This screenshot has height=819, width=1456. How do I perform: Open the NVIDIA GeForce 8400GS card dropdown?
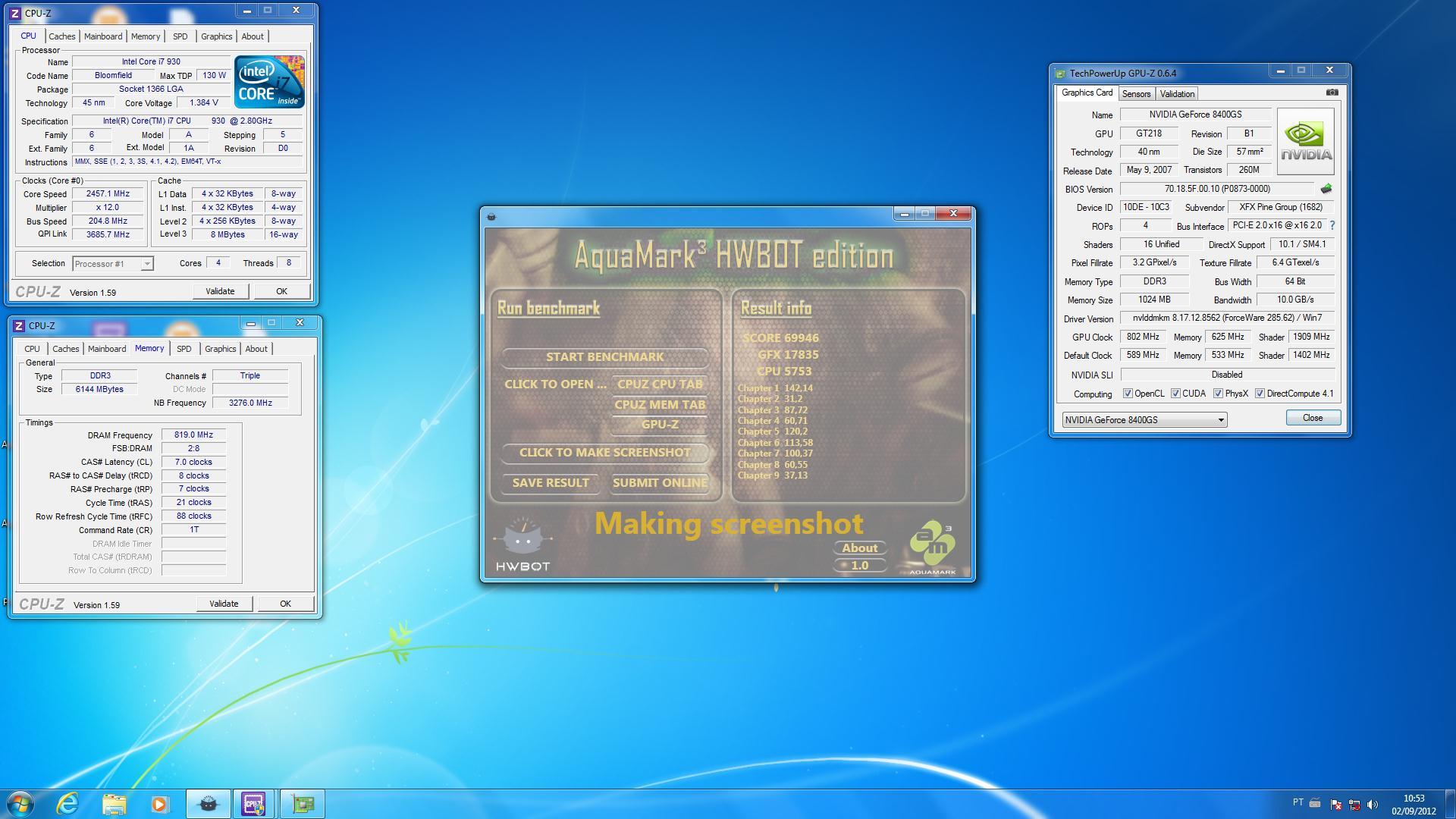pyautogui.click(x=1144, y=419)
